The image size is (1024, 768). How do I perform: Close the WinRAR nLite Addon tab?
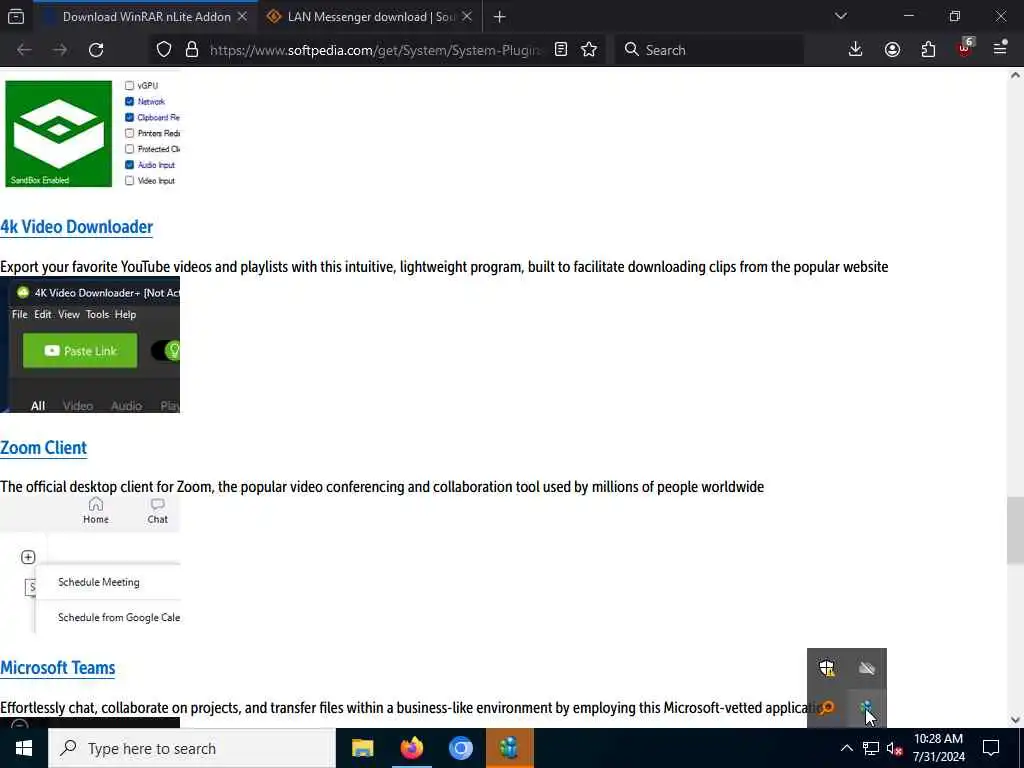[242, 17]
